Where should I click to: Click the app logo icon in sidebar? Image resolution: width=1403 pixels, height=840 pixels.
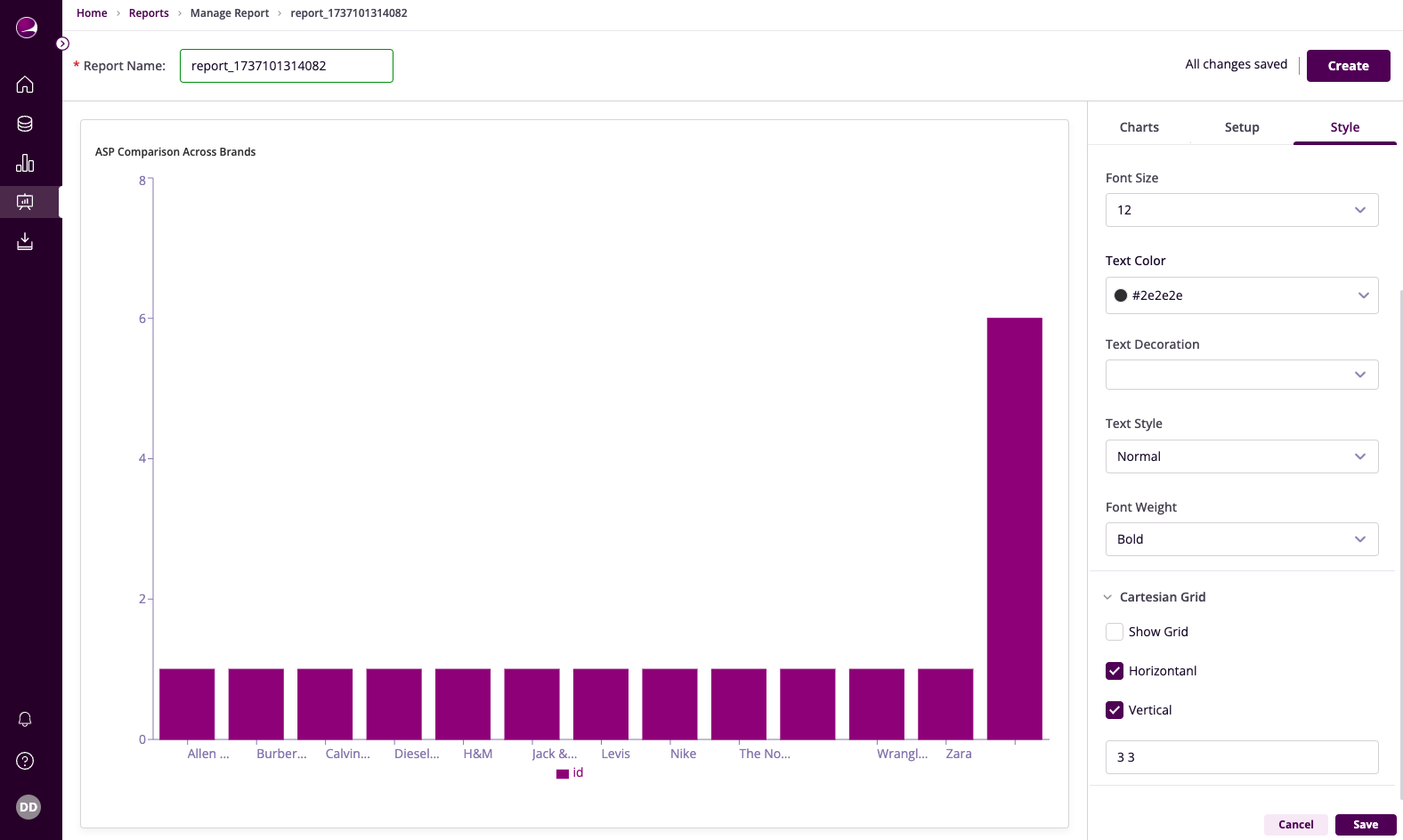27,28
